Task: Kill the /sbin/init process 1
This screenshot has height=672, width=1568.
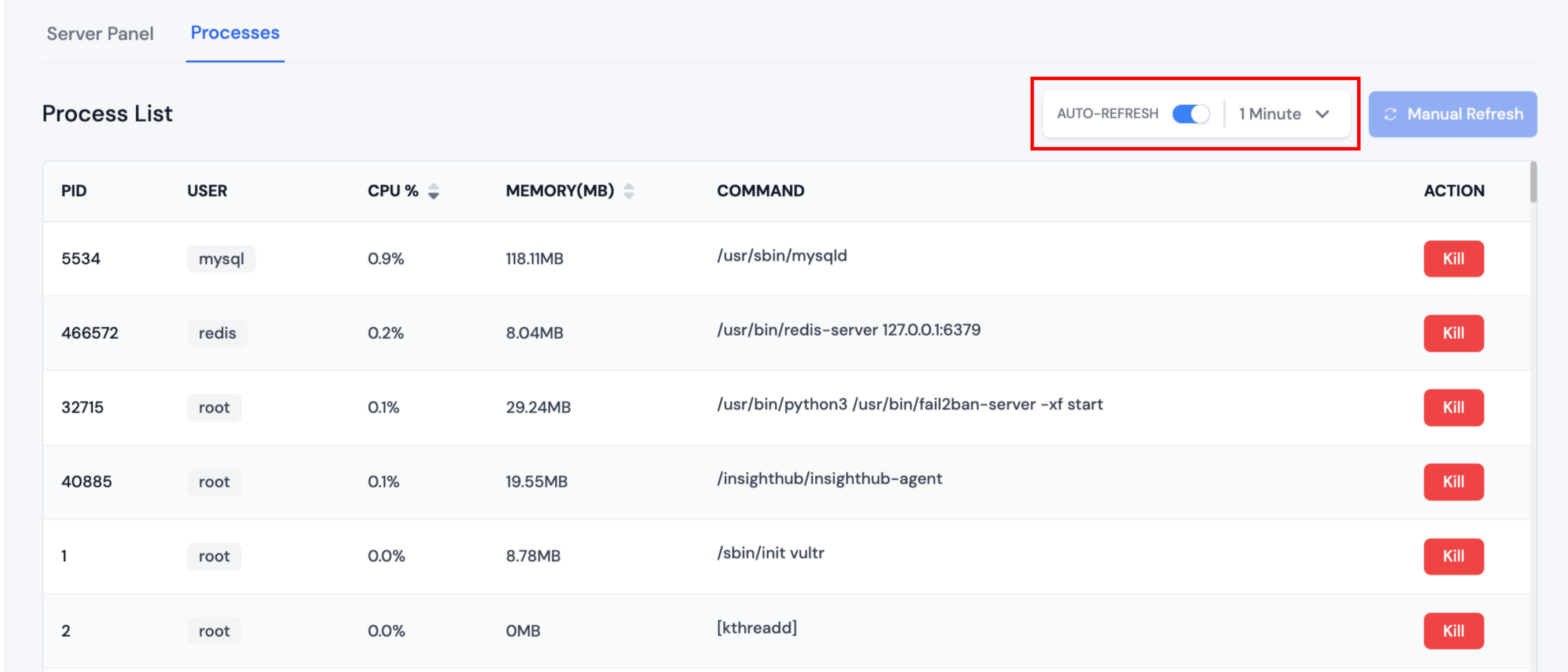Action: [1453, 556]
